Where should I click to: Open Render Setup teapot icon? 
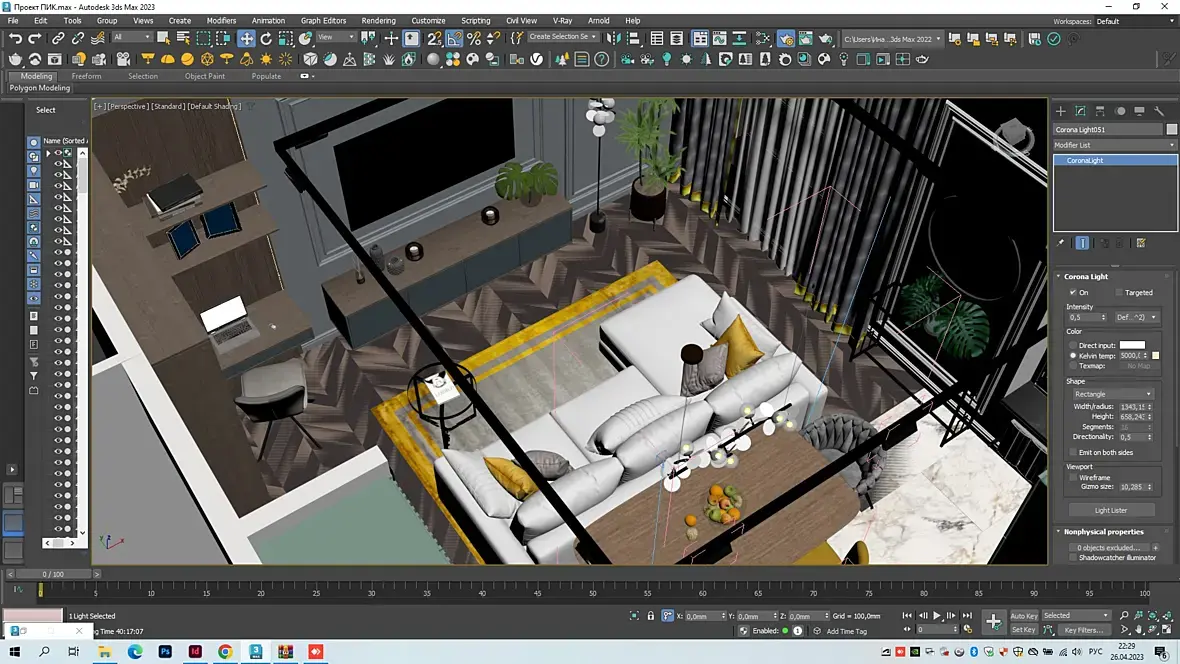point(786,38)
